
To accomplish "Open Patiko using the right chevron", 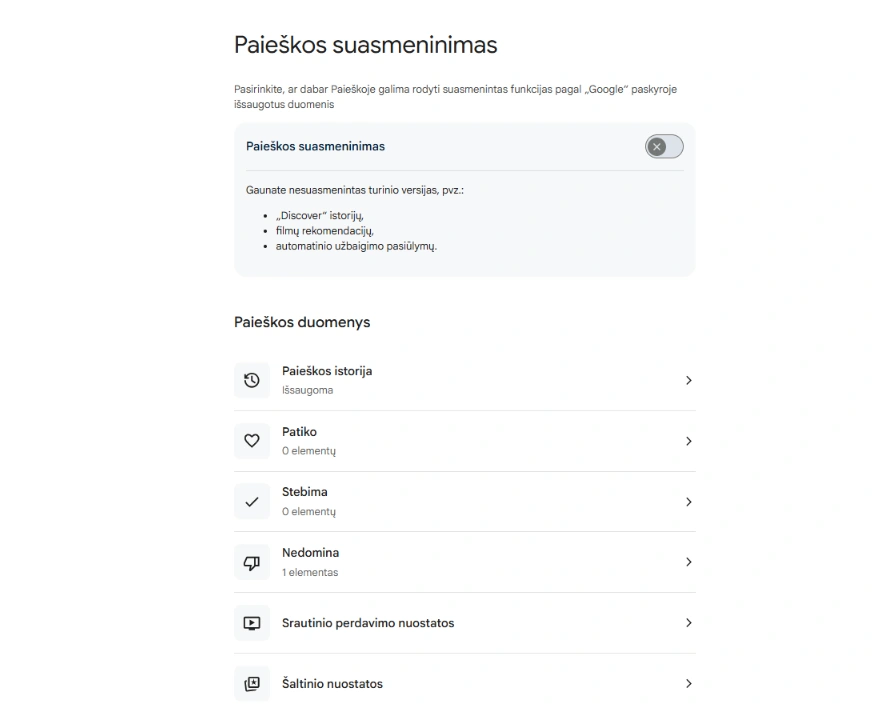I will (x=688, y=441).
